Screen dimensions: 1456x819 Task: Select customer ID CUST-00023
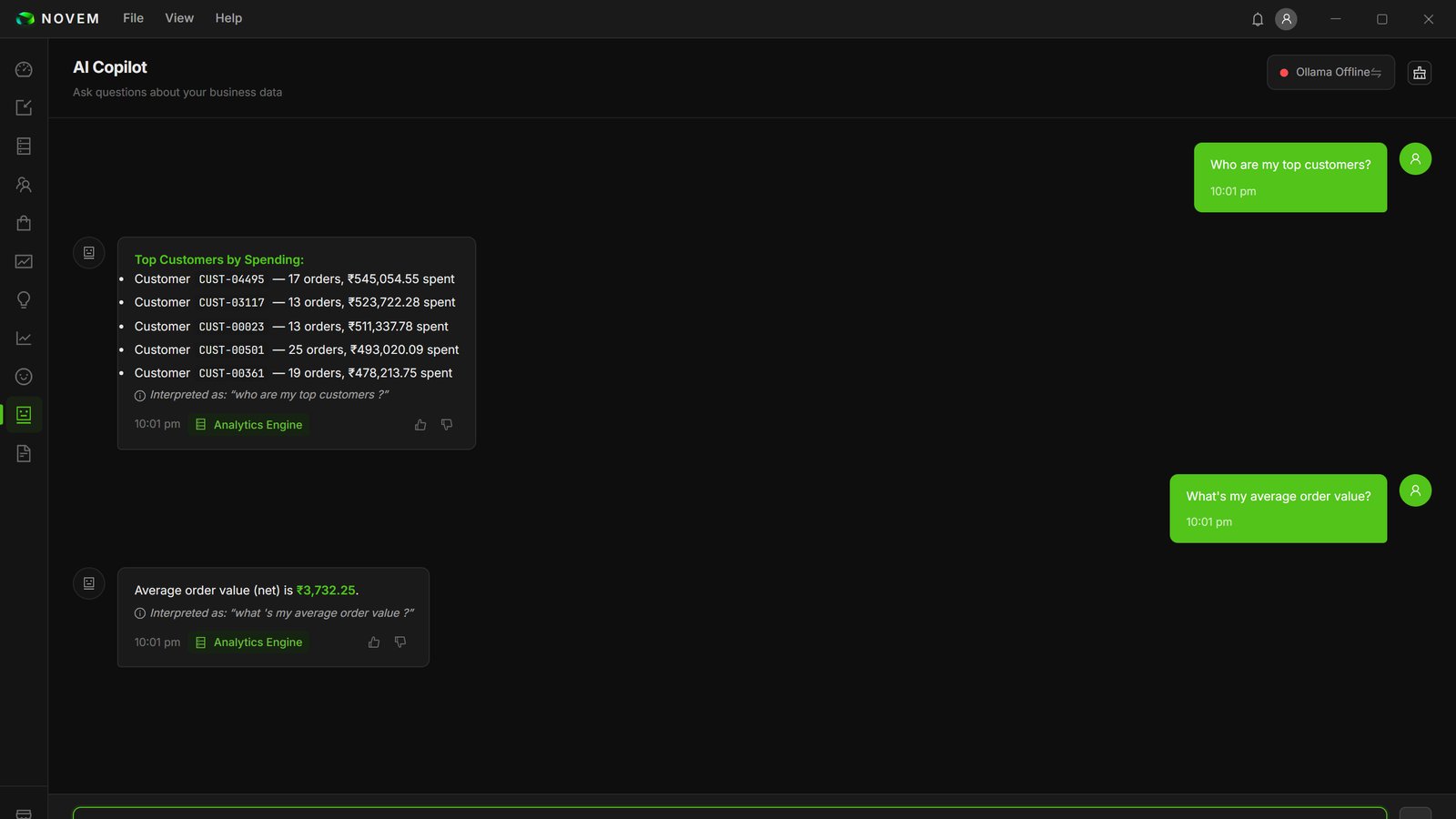point(231,327)
